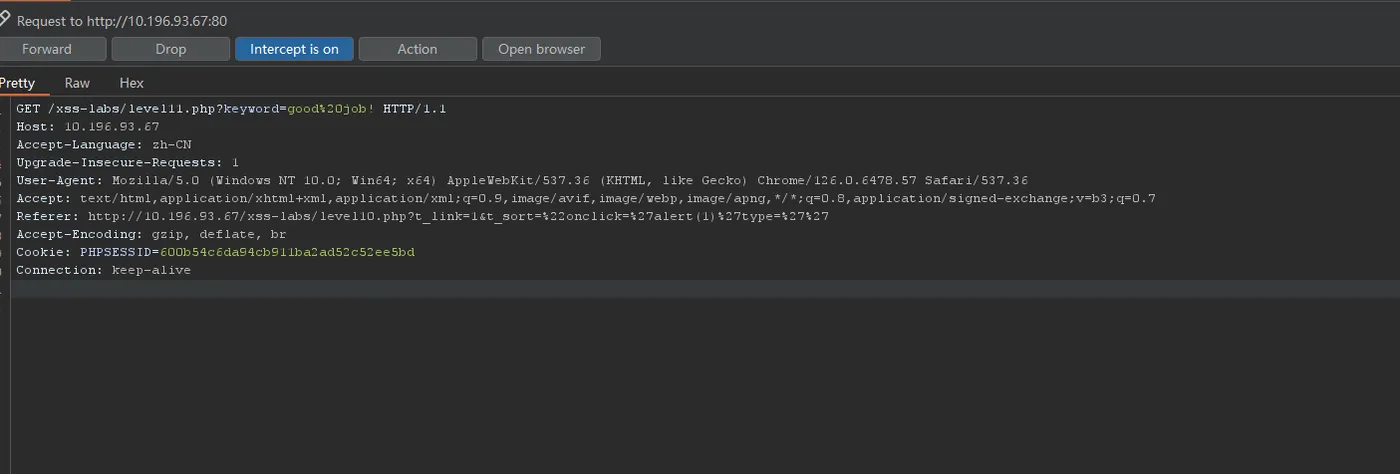
Task: Click the Accept-Encoding header line
Action: click(x=152, y=234)
